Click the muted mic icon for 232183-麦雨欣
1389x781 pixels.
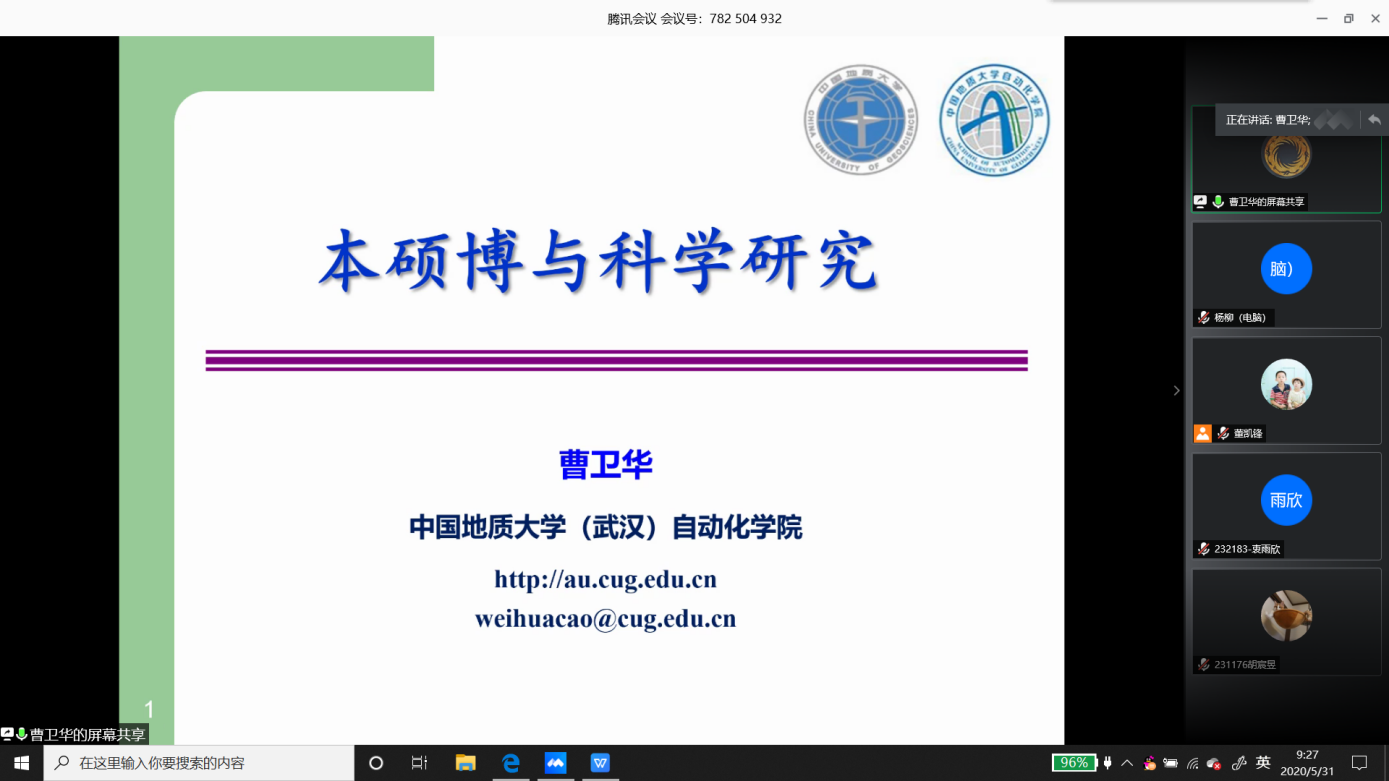pyautogui.click(x=1204, y=549)
